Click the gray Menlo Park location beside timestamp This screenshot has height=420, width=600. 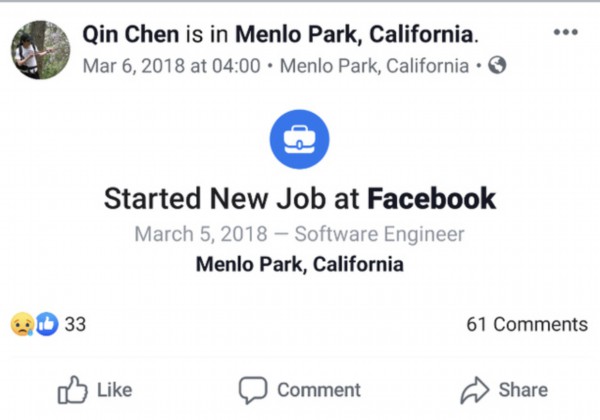[374, 66]
